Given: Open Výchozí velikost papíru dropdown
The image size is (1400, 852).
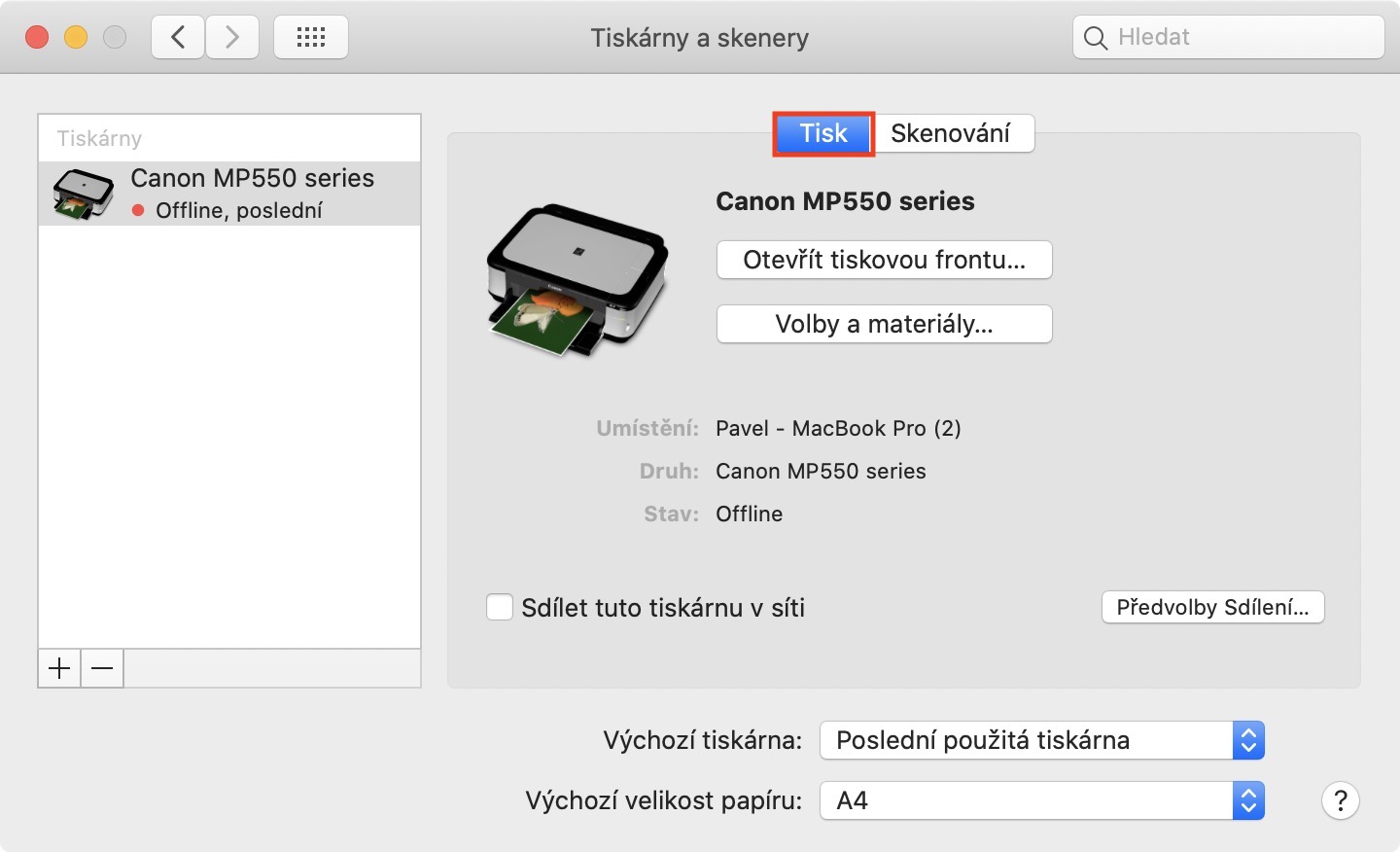Looking at the screenshot, I should point(1041,800).
